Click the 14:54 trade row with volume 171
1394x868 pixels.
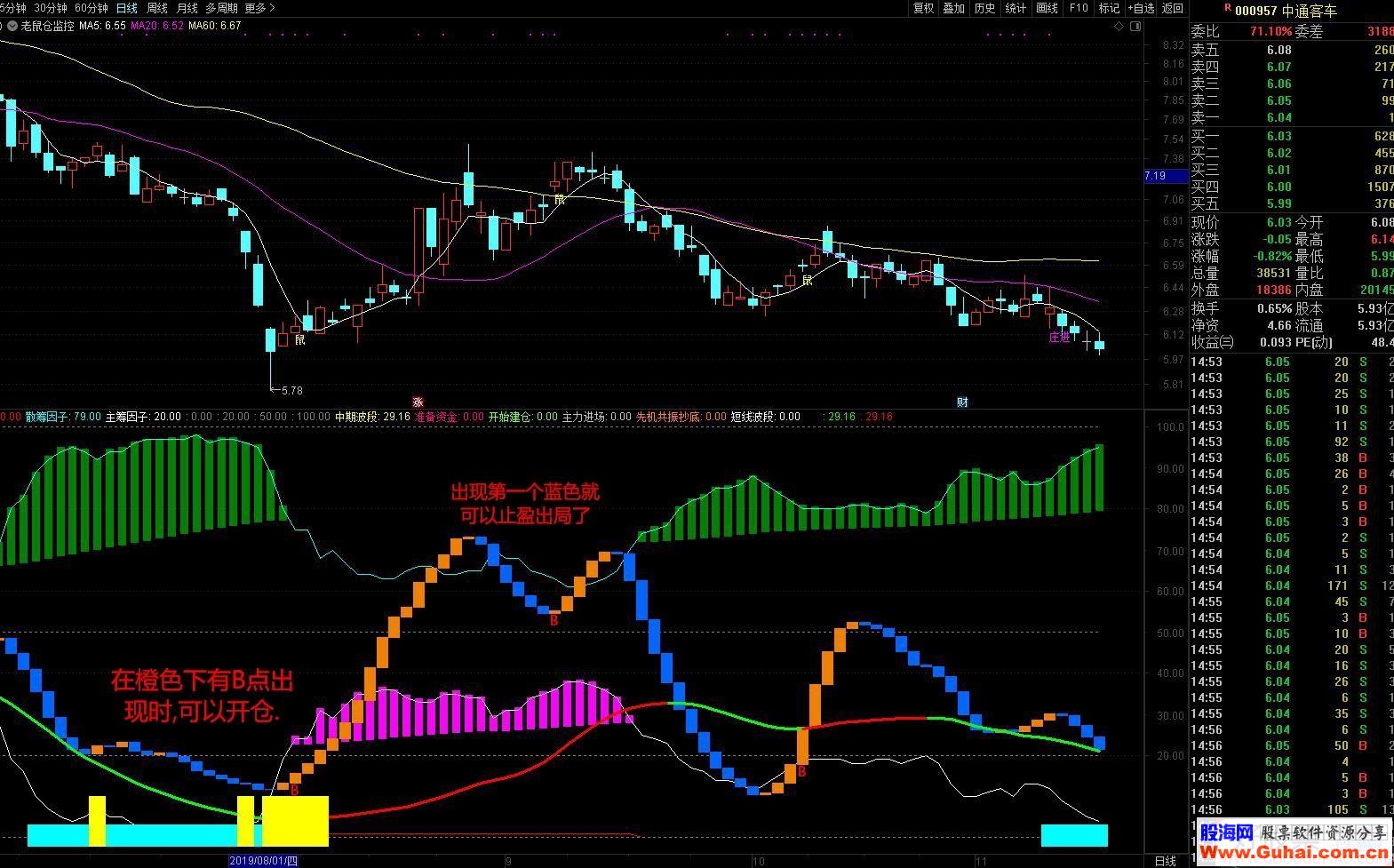point(1292,585)
